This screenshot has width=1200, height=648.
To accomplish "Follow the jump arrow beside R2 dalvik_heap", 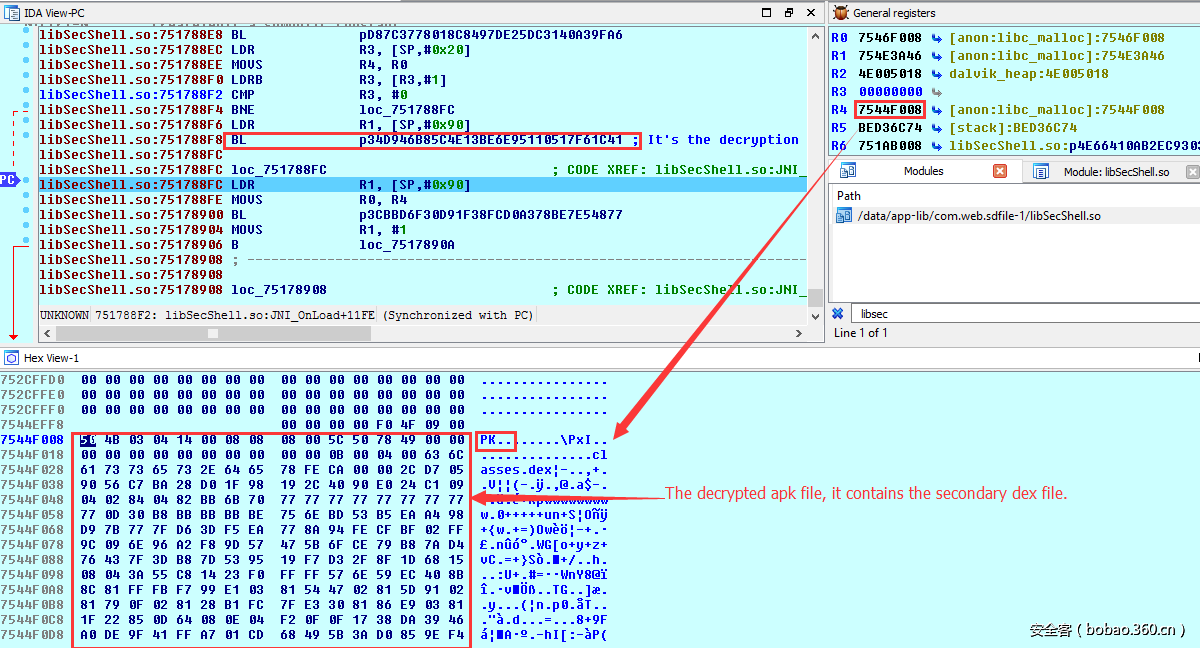I will pos(935,74).
